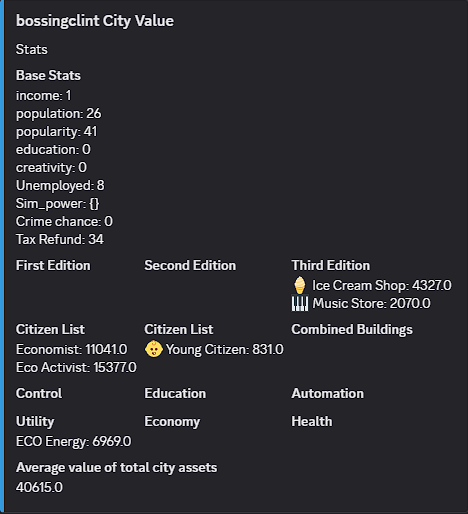Select the bossingclint City Value title
This screenshot has height=514, width=468.
(x=95, y=21)
